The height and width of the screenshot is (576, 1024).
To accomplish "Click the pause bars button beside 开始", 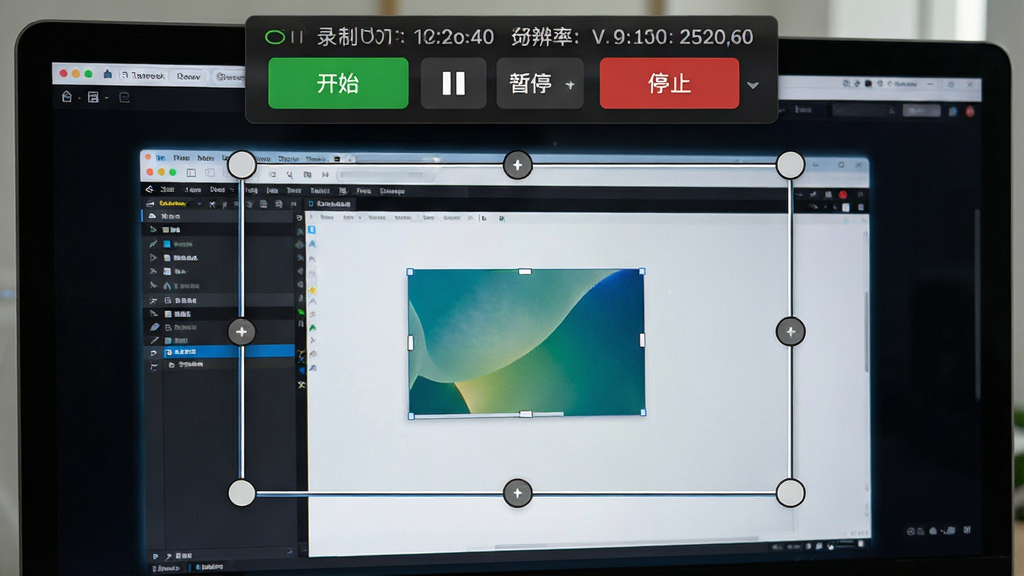I will point(453,83).
